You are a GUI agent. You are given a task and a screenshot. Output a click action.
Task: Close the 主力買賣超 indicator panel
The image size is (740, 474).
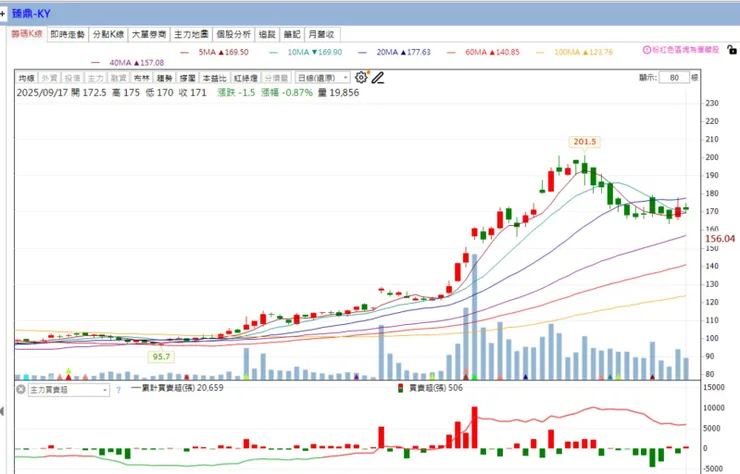pyautogui.click(x=21, y=389)
